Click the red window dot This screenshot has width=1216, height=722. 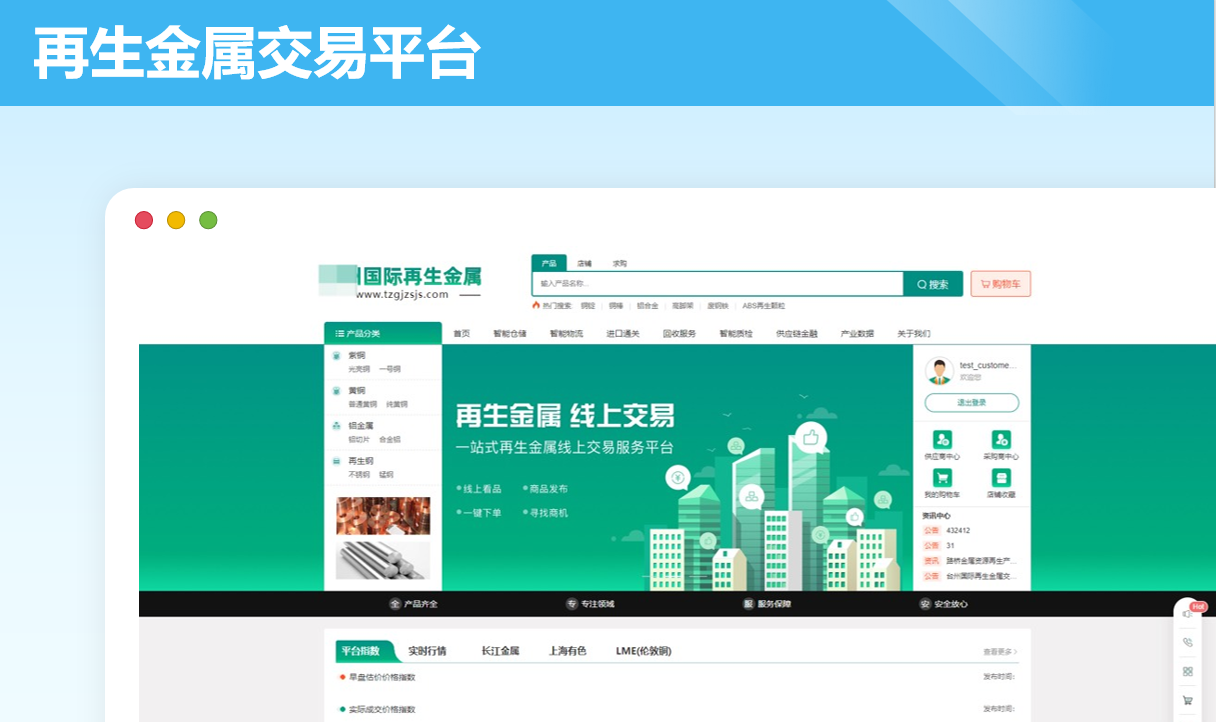(144, 220)
